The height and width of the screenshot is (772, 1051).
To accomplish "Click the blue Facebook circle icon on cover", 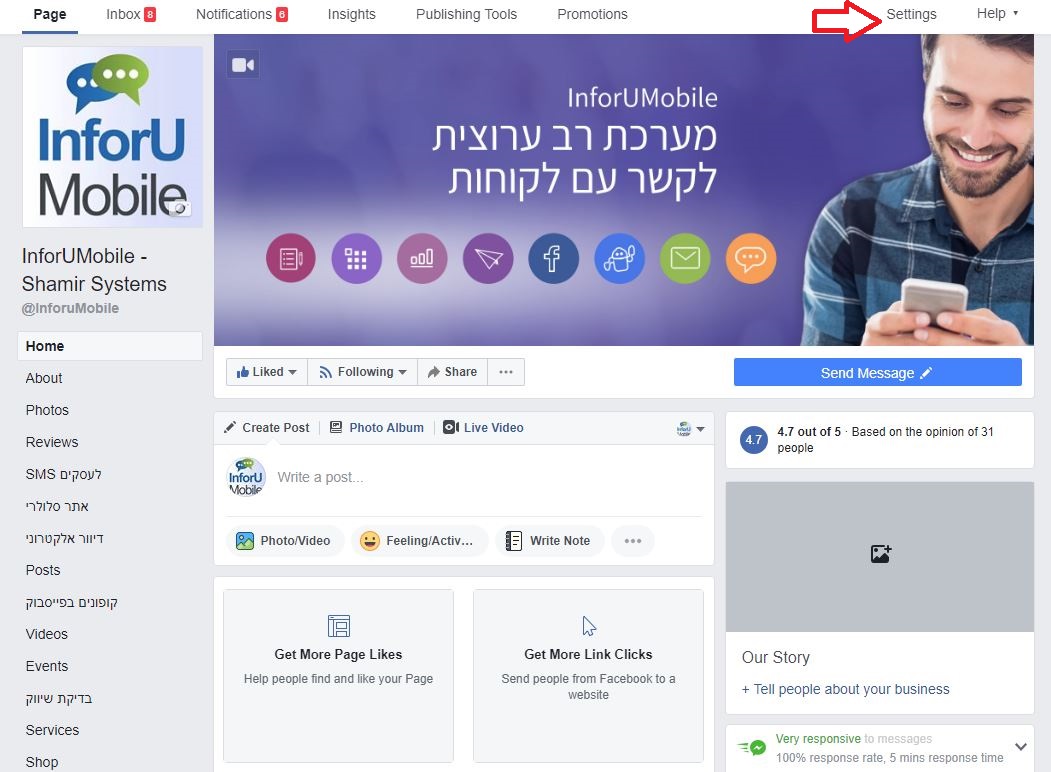I will coord(553,258).
